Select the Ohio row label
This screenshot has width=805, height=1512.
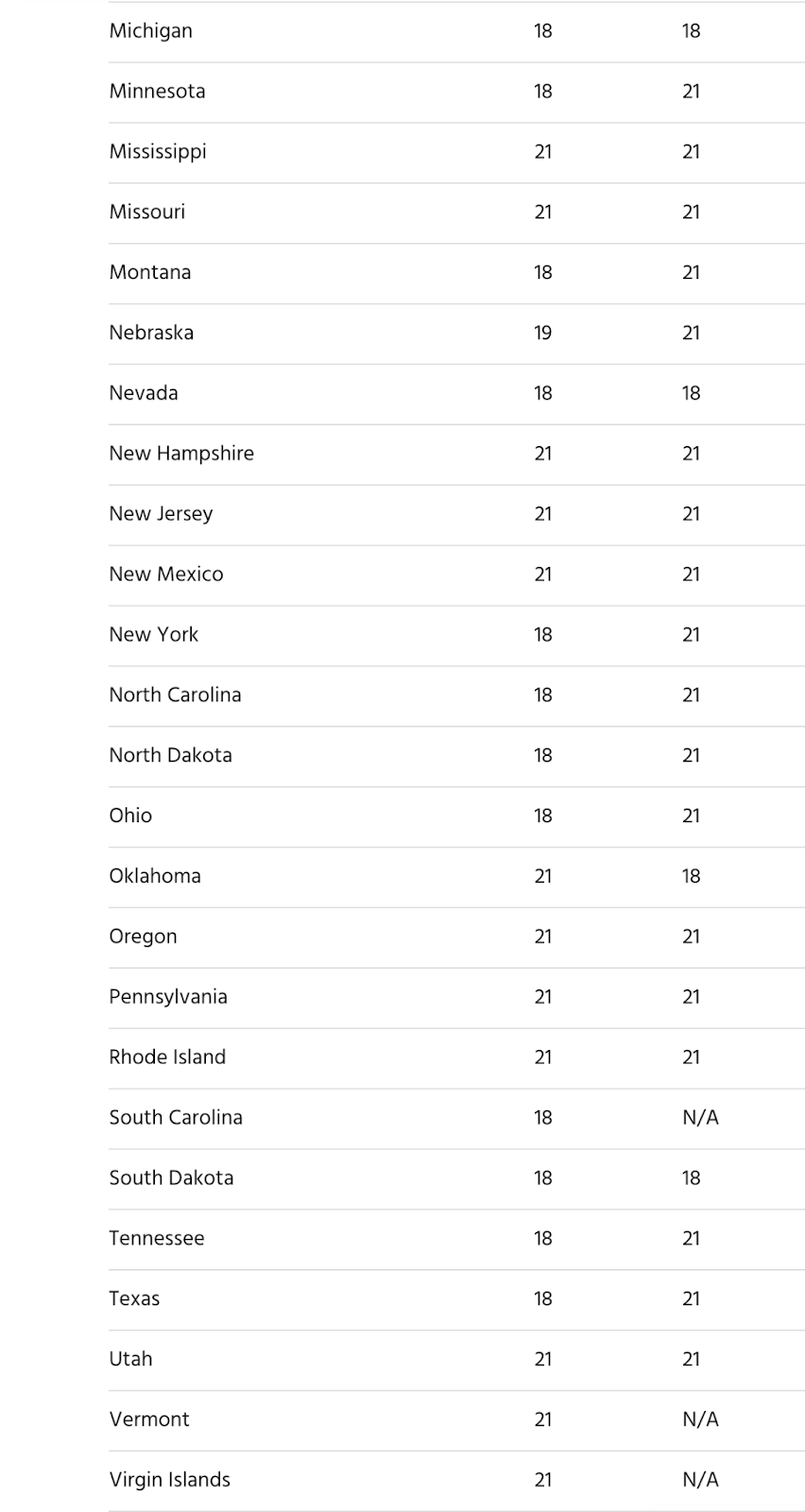pos(130,816)
